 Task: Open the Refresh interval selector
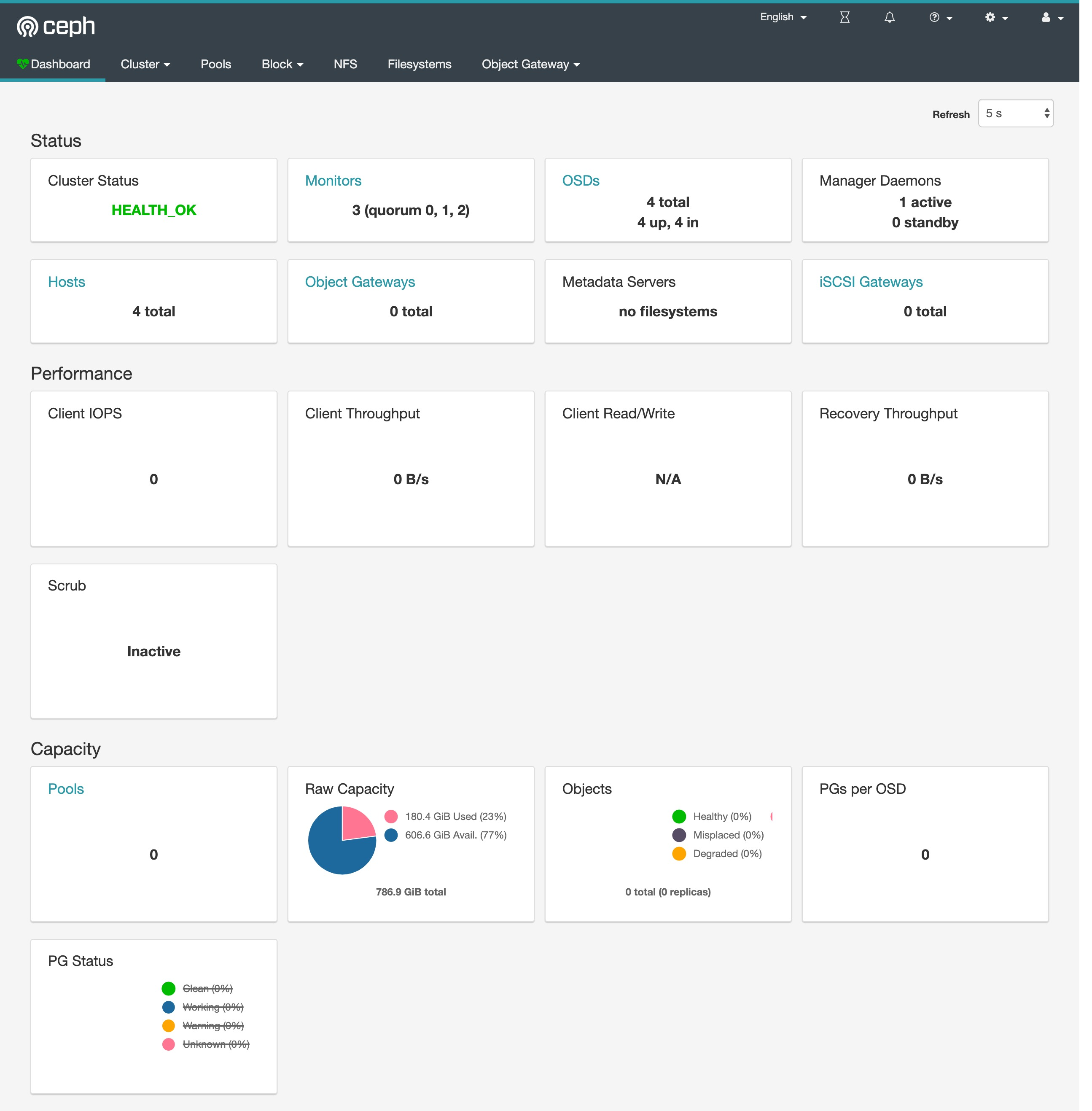tap(1015, 113)
